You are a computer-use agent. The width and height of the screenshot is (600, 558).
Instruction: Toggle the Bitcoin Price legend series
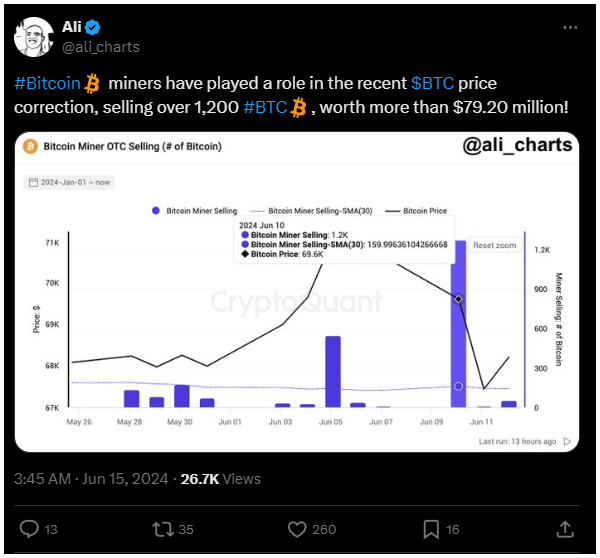416,211
